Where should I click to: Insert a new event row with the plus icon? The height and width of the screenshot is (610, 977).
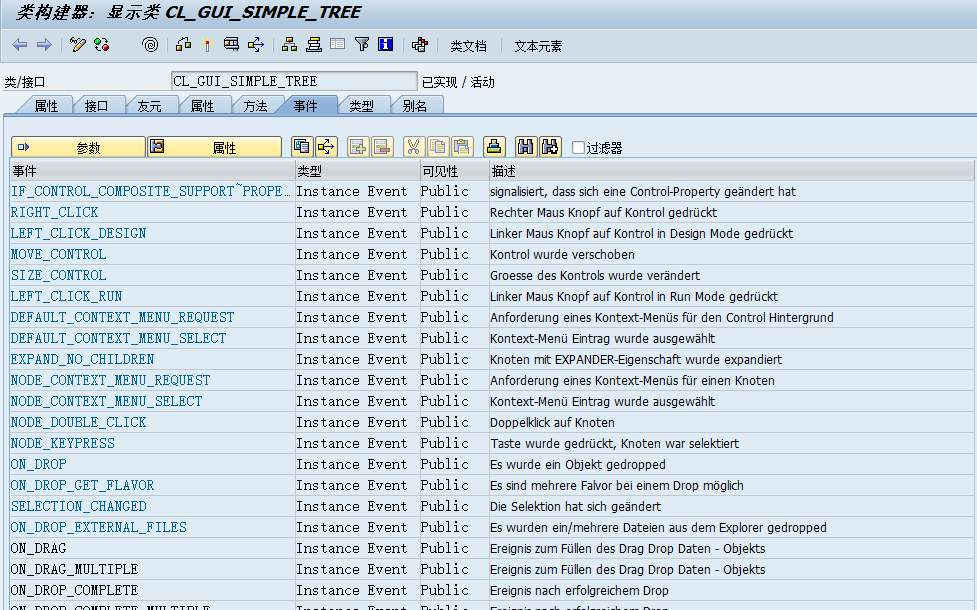click(x=358, y=145)
